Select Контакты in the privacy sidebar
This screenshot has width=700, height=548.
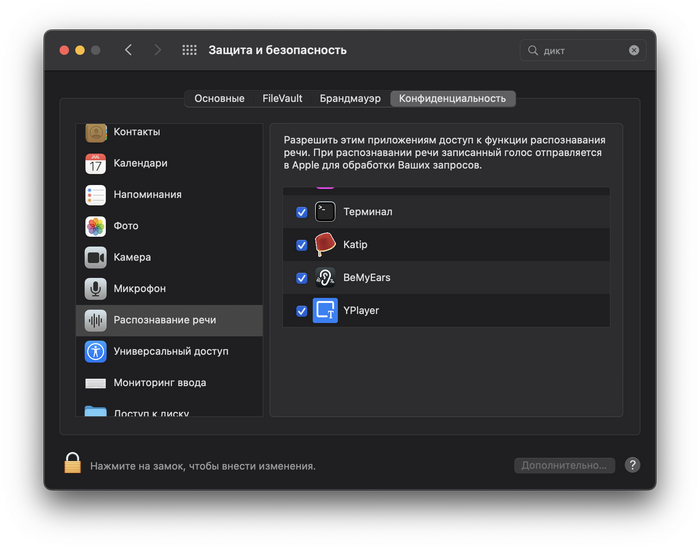(x=136, y=132)
